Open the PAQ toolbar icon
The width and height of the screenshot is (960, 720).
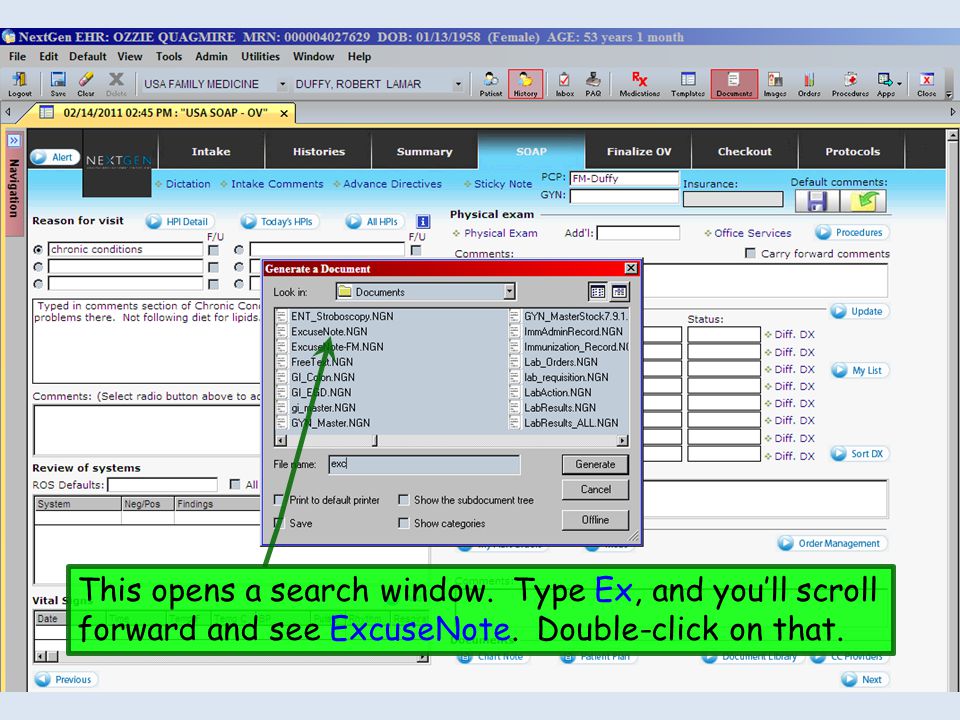pos(593,84)
